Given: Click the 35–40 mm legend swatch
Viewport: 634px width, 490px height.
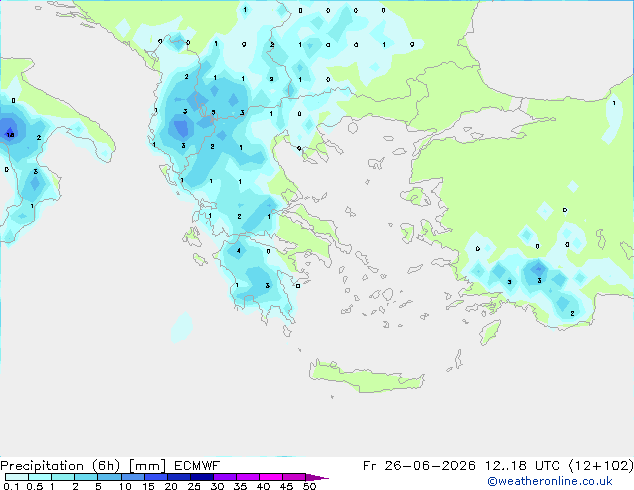Looking at the screenshot, I should [247, 477].
